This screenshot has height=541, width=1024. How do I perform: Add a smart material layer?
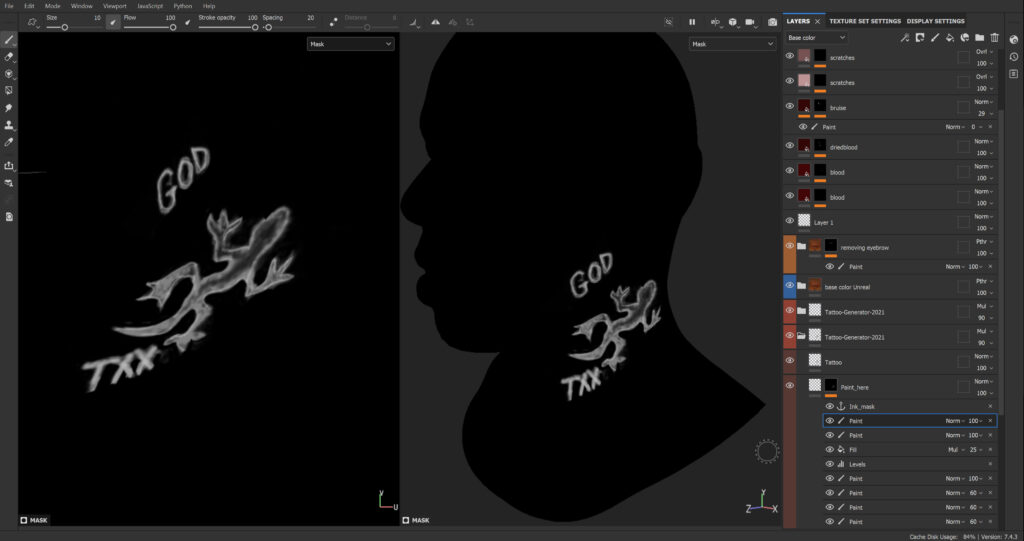click(965, 38)
